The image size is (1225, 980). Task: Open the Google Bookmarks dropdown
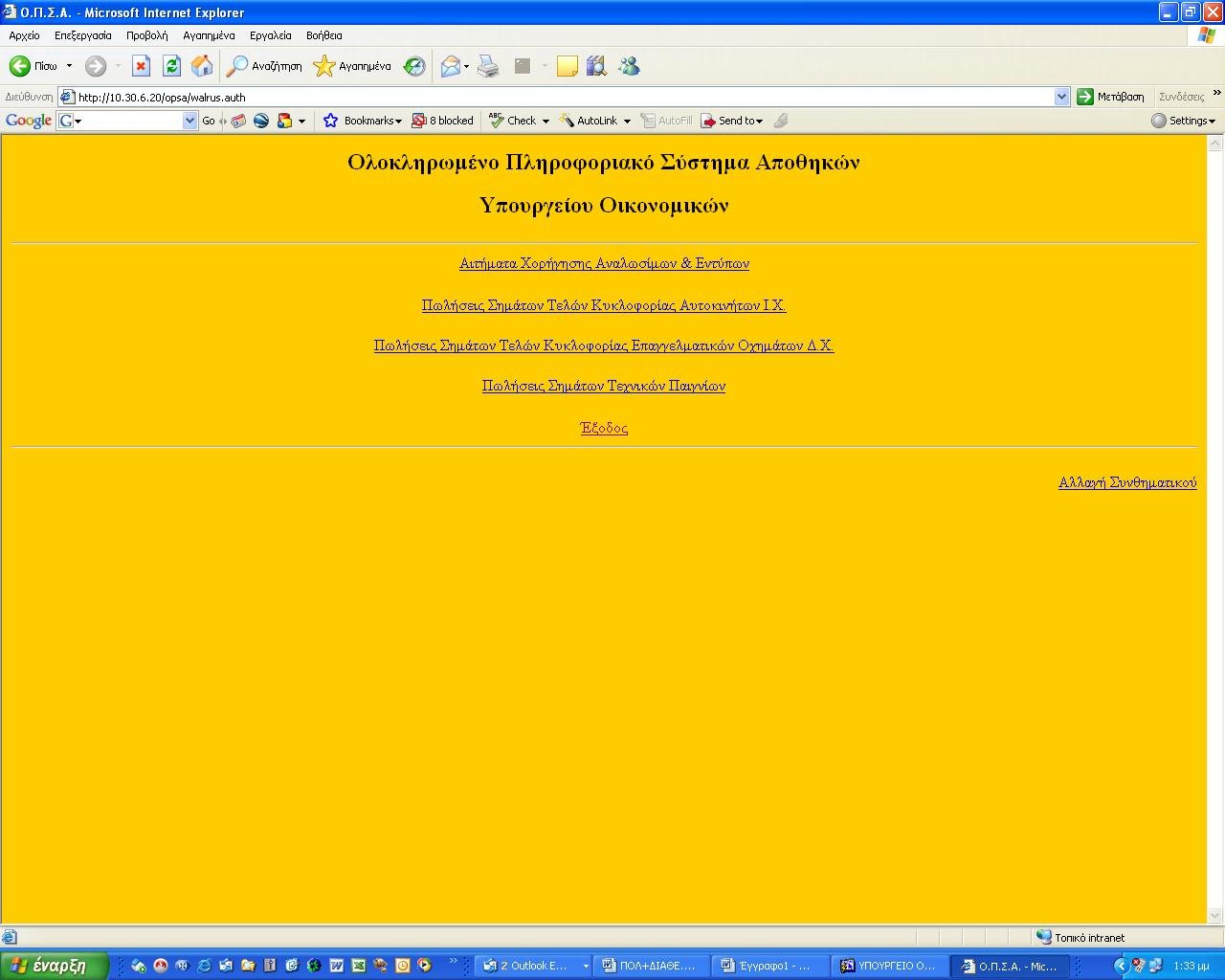pyautogui.click(x=364, y=121)
